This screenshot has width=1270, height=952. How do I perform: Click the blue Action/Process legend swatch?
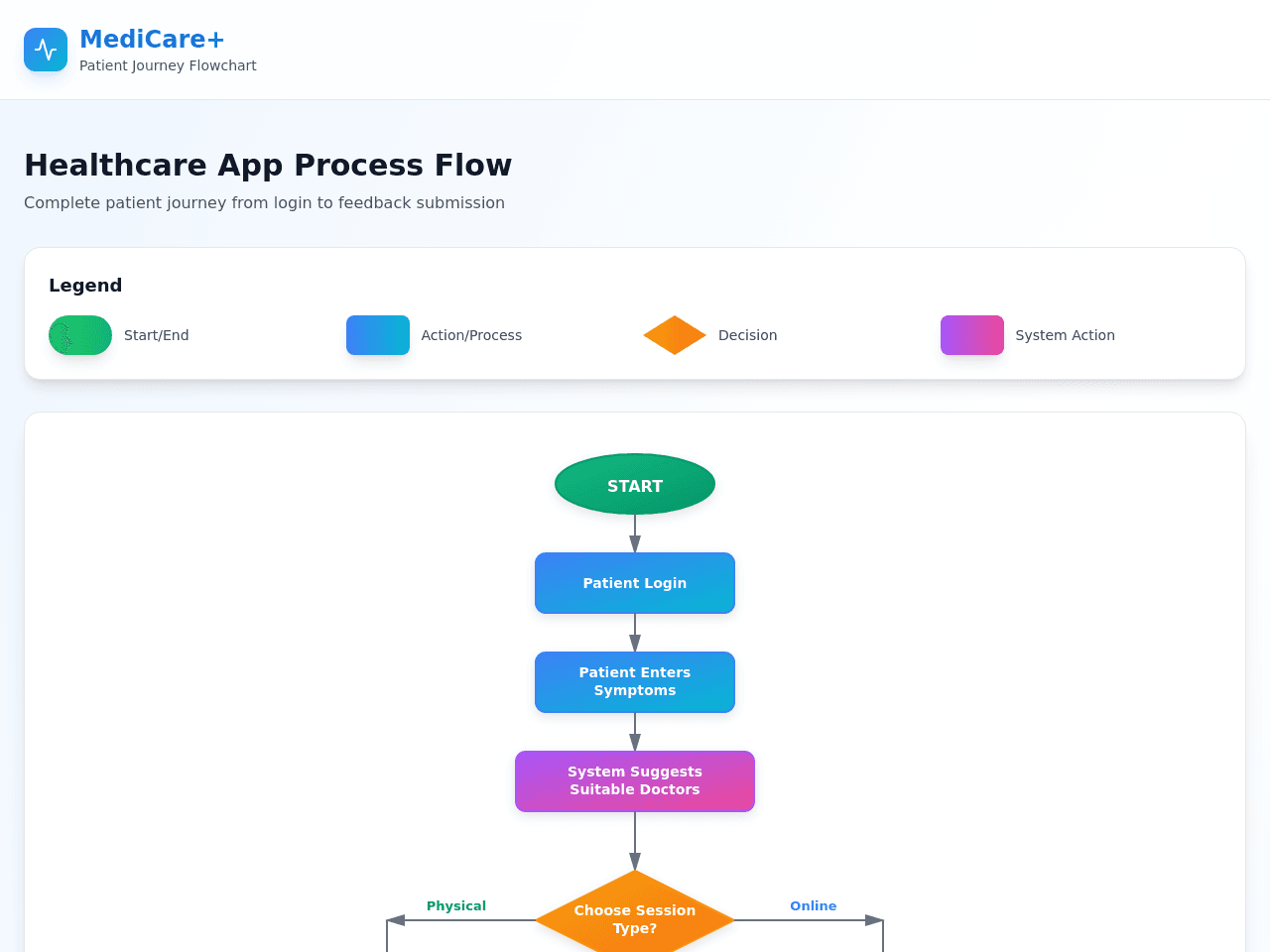point(378,335)
